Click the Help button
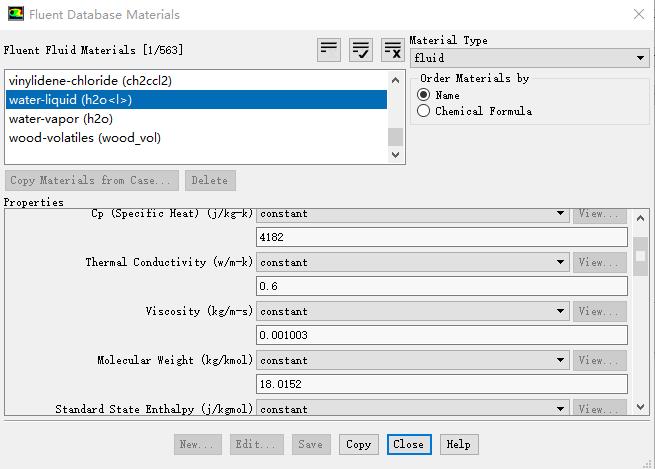Screen dimensions: 655x469 tap(459, 444)
